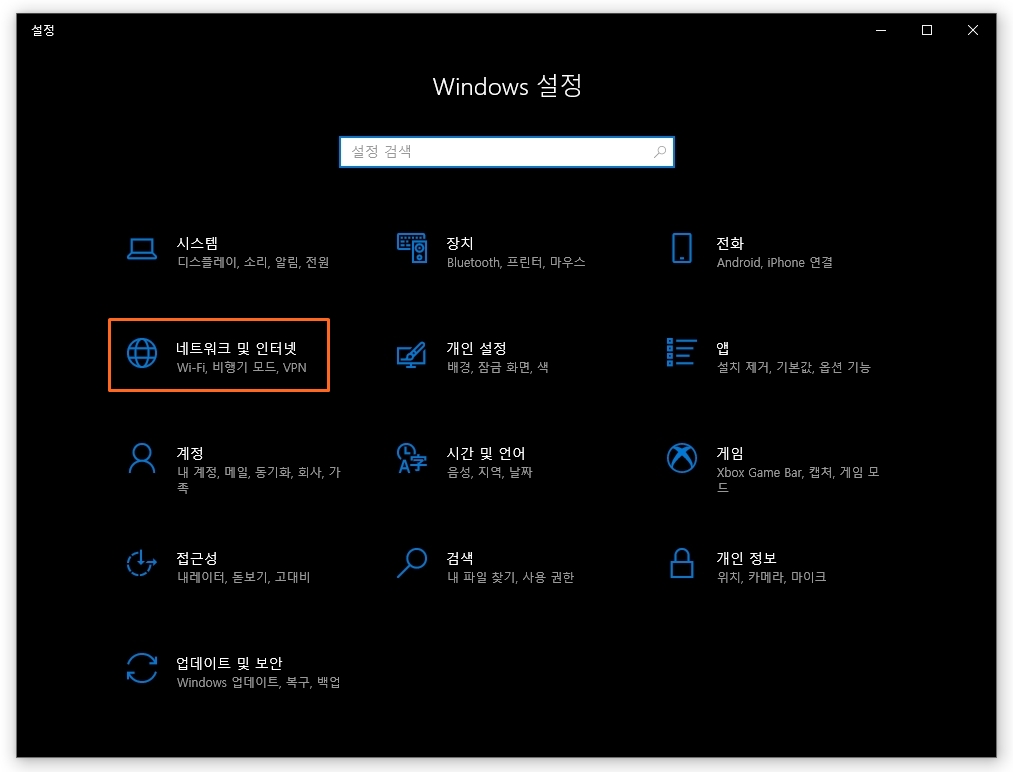Click the text 내 파일 찾기, 사용 권한
The image size is (1013, 772).
tap(510, 577)
